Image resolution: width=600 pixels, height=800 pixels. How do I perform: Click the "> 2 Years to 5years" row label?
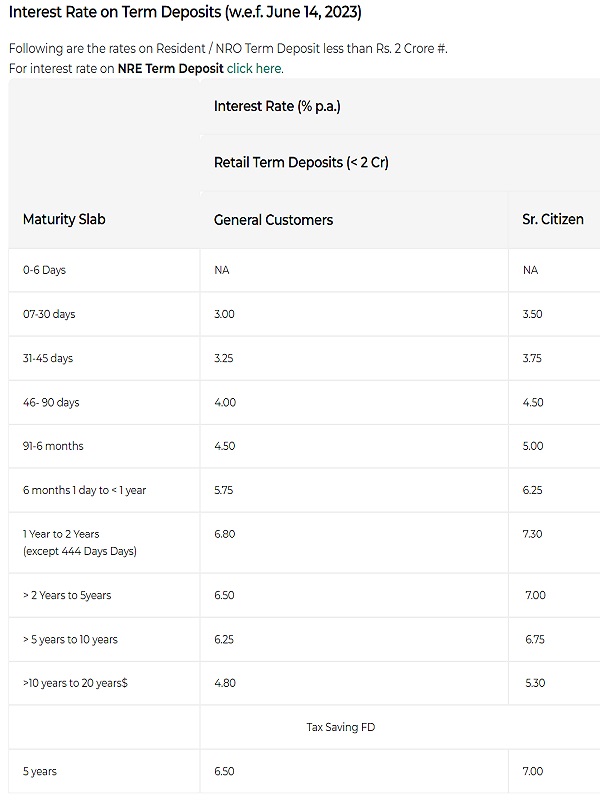pos(67,595)
